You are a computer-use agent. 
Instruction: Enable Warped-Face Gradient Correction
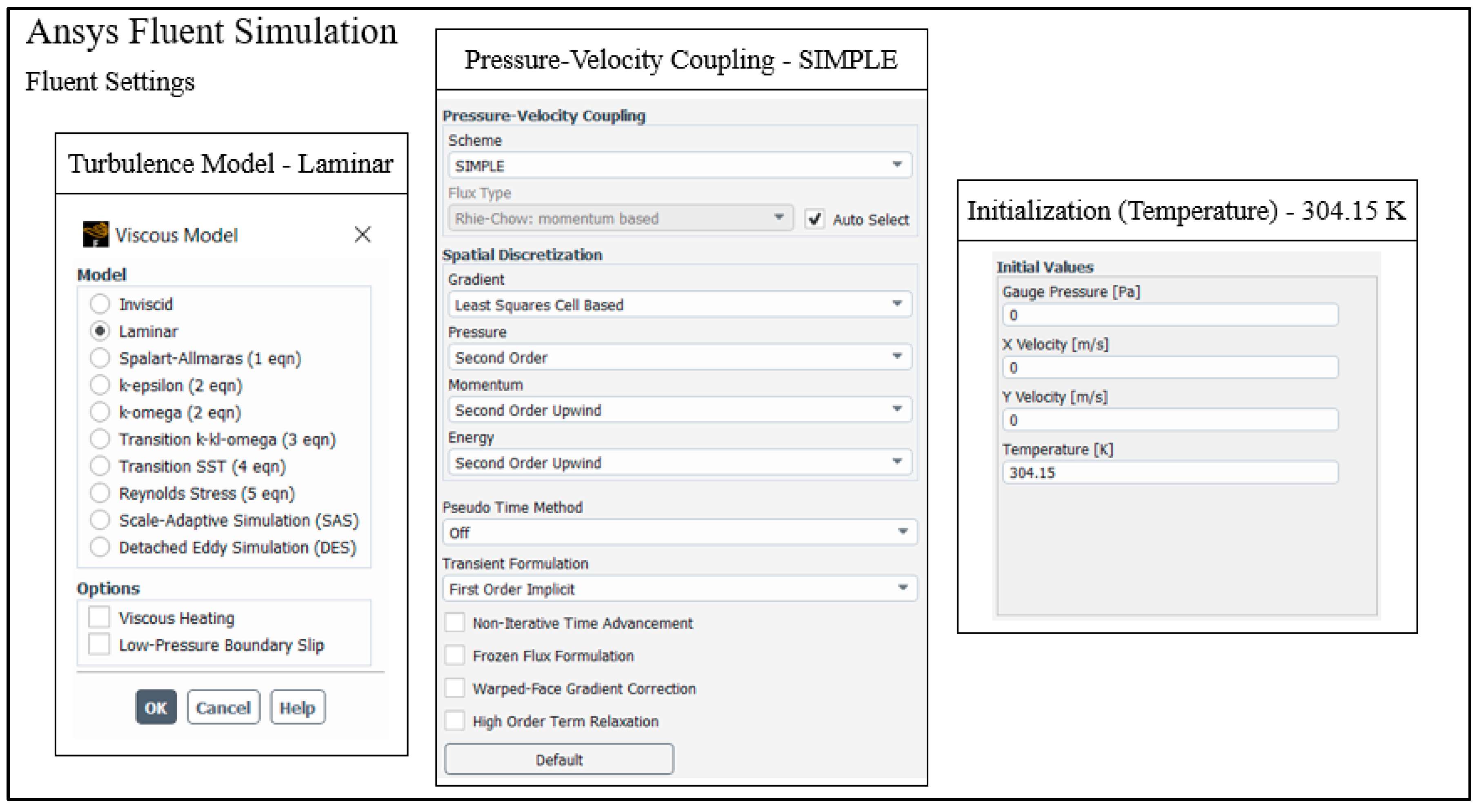click(455, 688)
